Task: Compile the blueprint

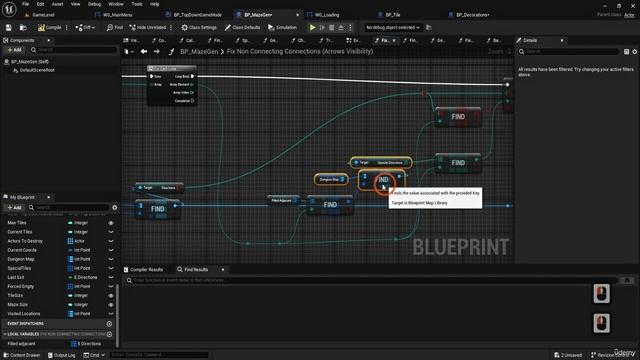Action: pos(49,27)
